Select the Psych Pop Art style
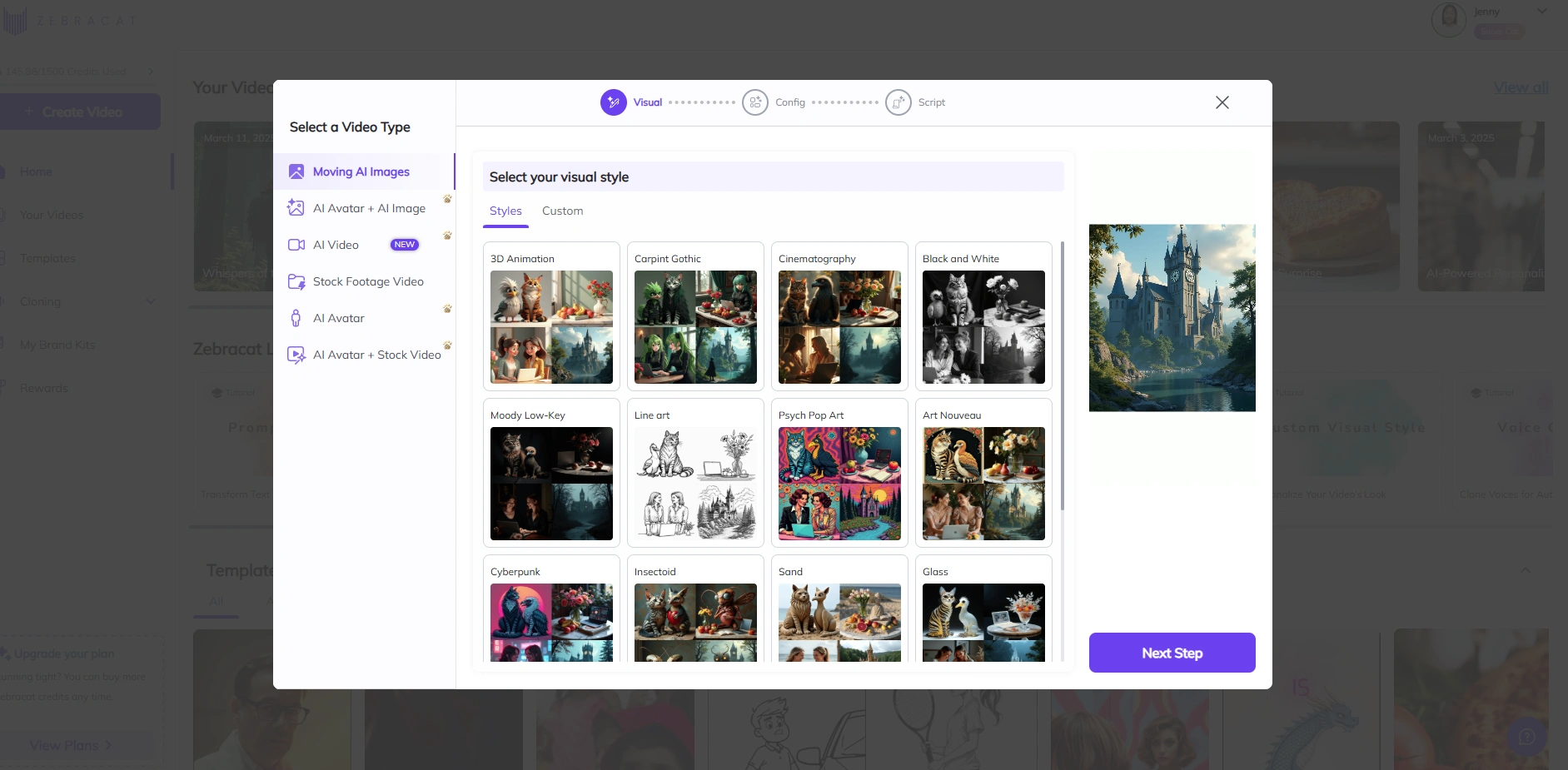The image size is (1568, 770). click(x=839, y=473)
